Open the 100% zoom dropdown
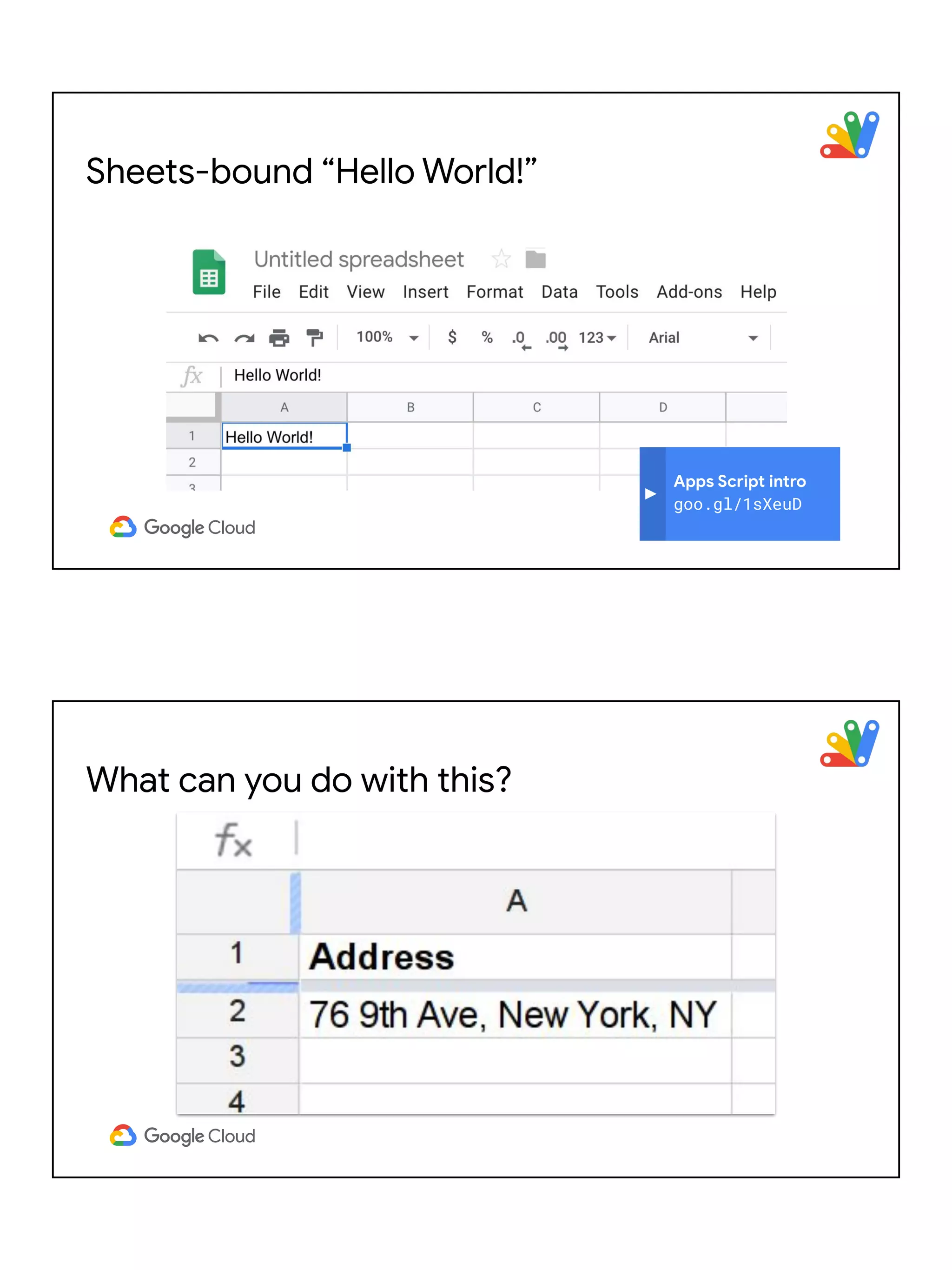 pos(387,337)
